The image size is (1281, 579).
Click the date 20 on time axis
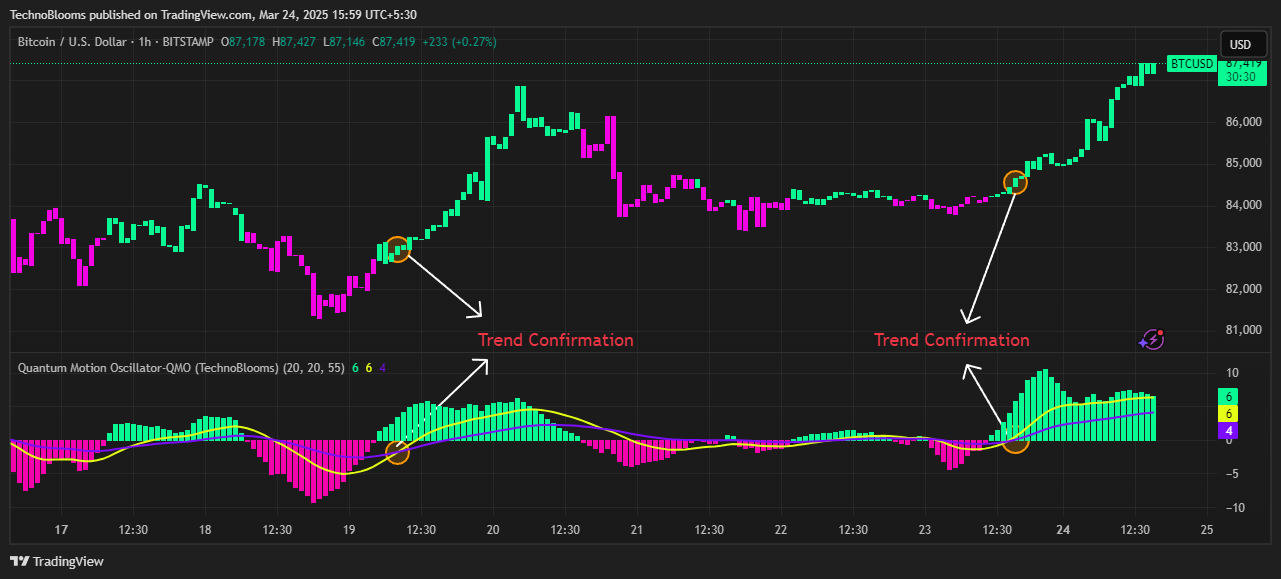coord(493,530)
